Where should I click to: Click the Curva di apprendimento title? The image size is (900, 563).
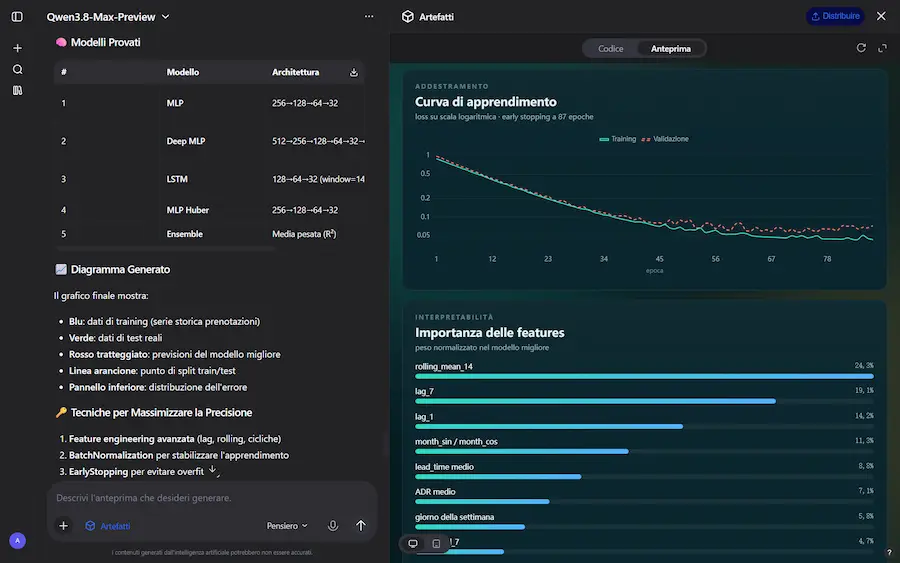click(x=486, y=102)
